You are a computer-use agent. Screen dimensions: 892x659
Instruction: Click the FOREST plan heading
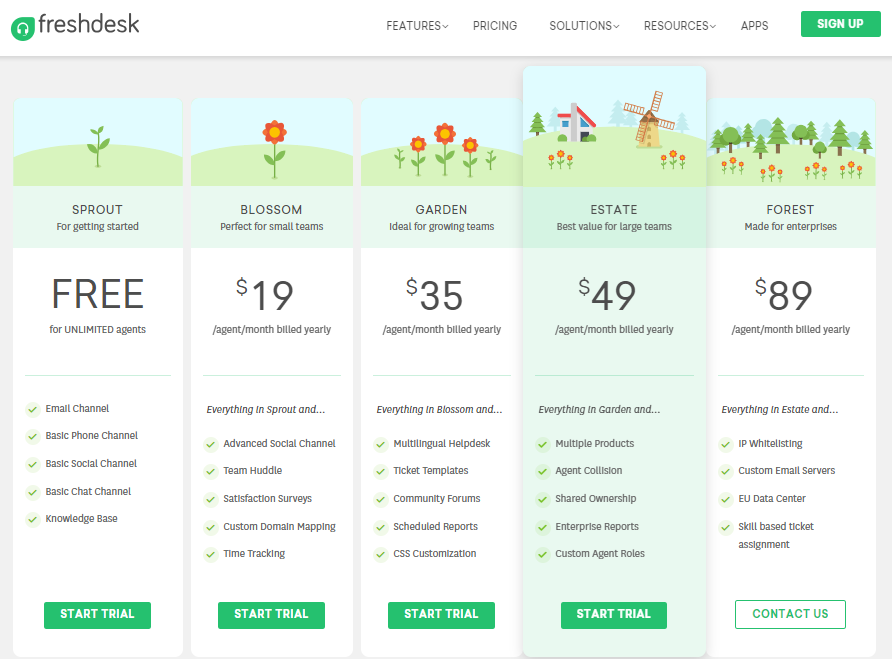[790, 209]
